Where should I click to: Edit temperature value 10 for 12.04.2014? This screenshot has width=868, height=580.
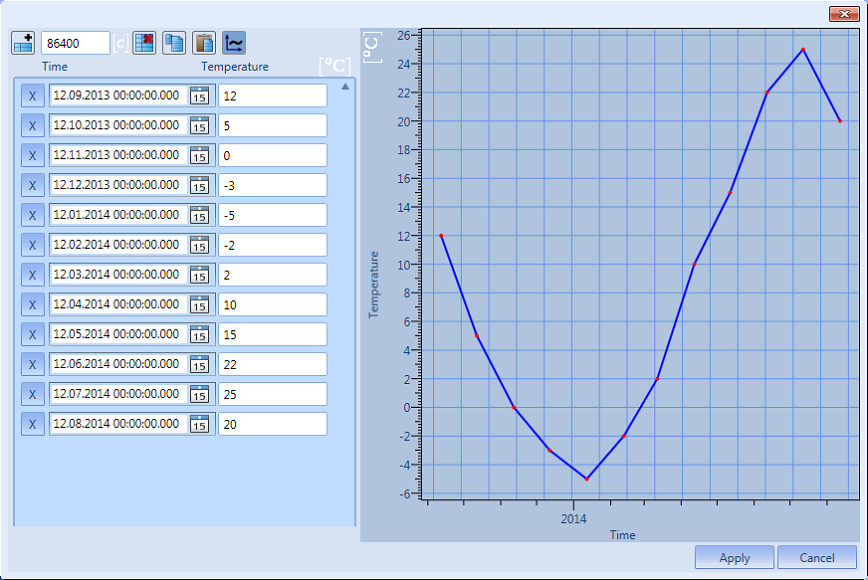click(272, 305)
